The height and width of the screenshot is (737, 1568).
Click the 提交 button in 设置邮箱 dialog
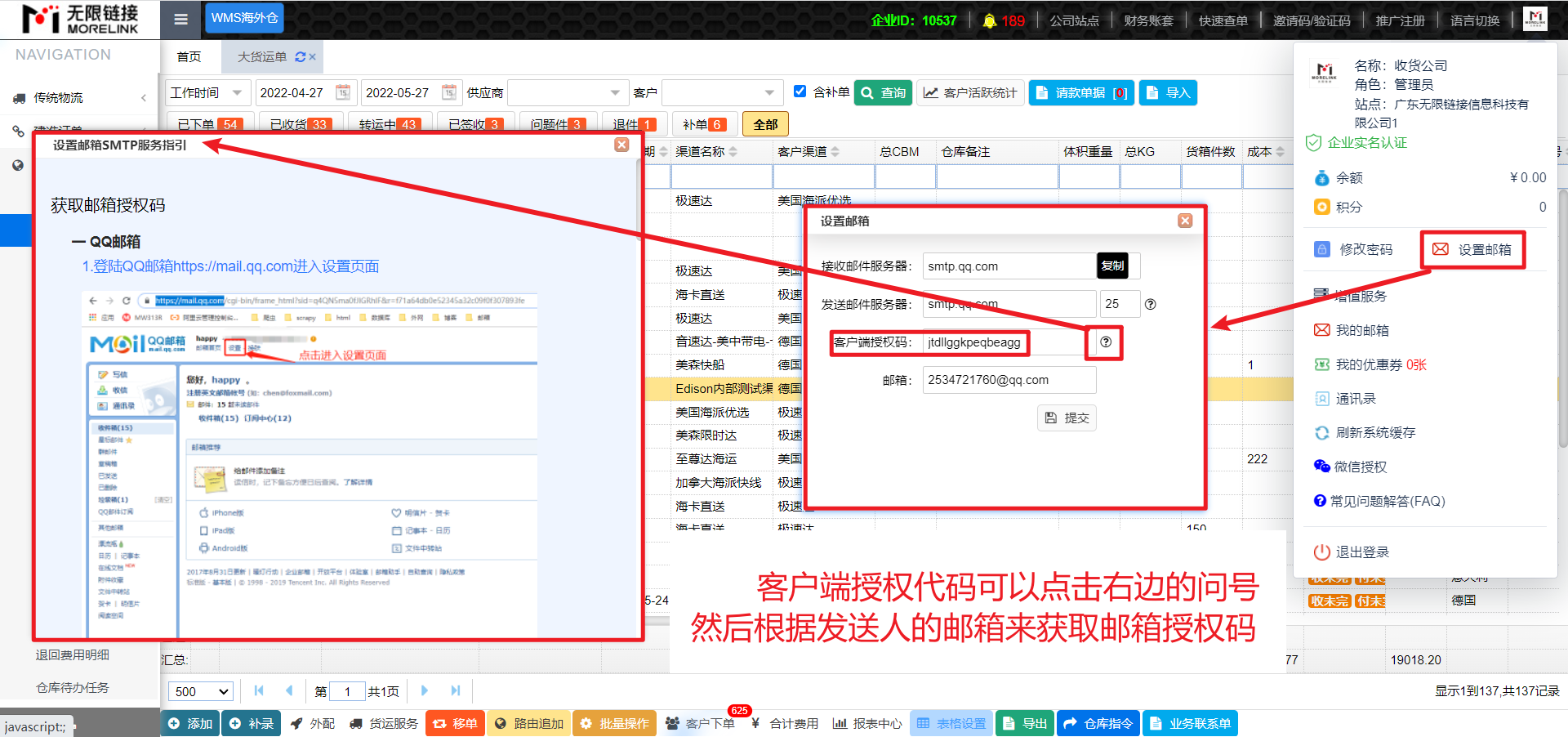point(1067,418)
